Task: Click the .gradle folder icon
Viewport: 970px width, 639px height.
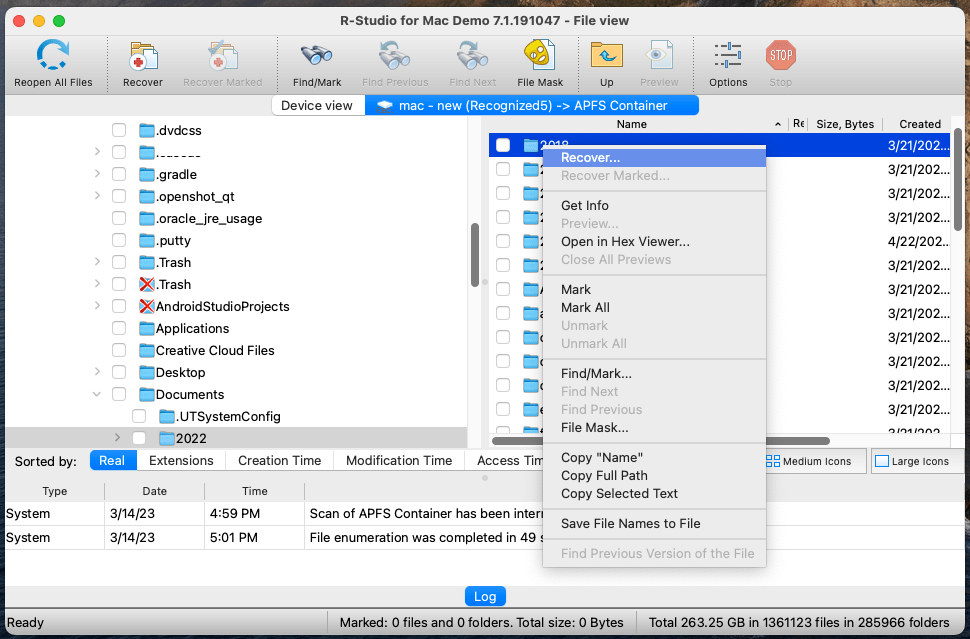Action: click(x=147, y=174)
